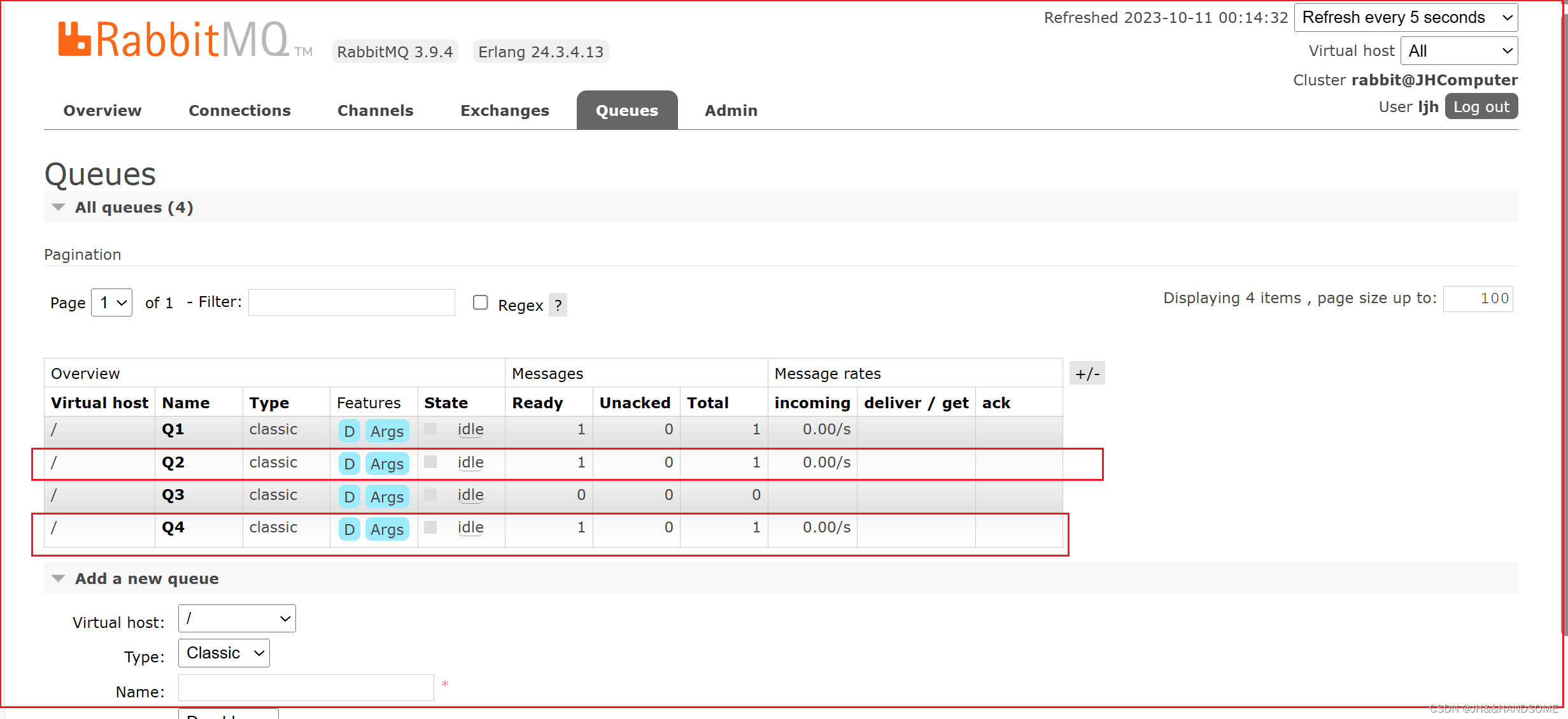Click the D feature badge for Q3
Viewport: 1568px width, 719px height.
pyautogui.click(x=349, y=497)
